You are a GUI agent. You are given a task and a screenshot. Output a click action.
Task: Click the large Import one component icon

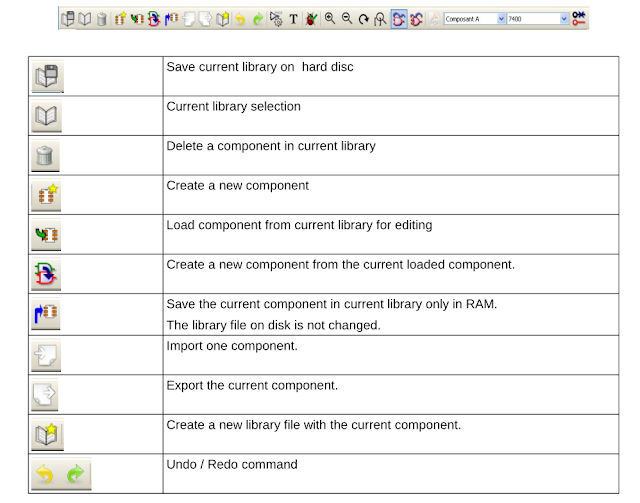(x=47, y=355)
